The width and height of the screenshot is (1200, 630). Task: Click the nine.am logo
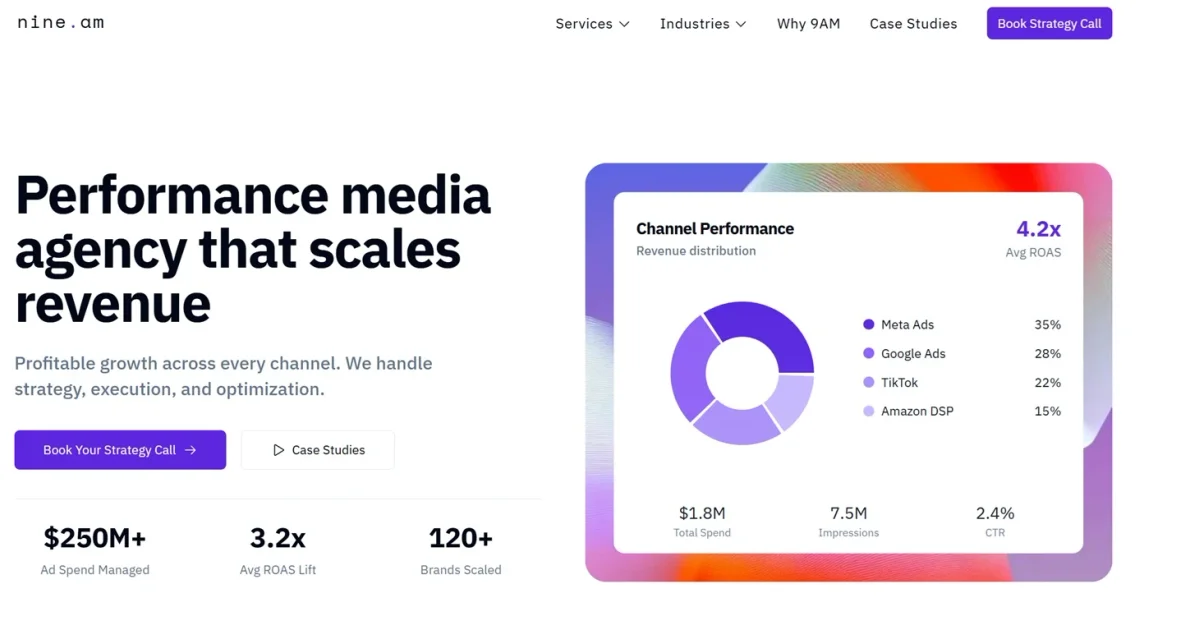click(x=59, y=21)
